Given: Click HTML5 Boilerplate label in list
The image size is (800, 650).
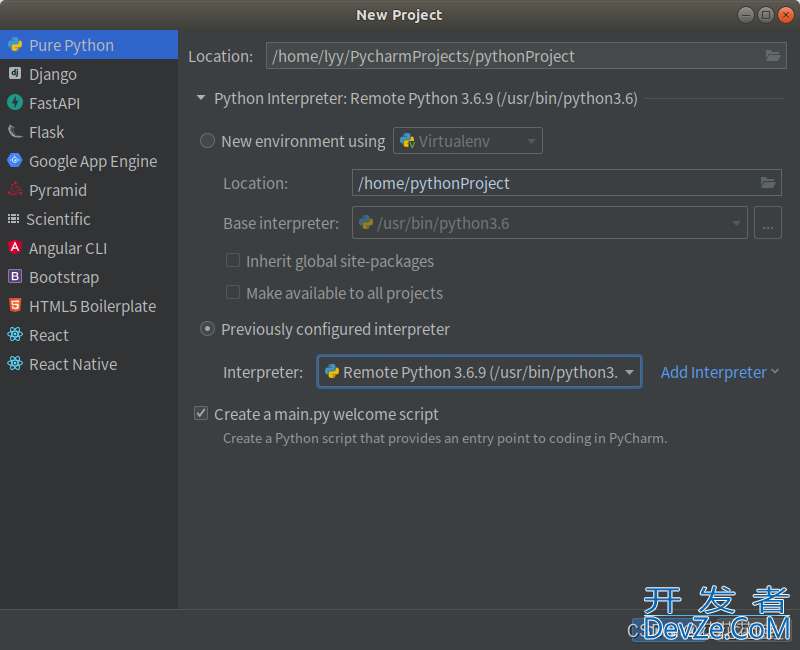Looking at the screenshot, I should coord(92,307).
